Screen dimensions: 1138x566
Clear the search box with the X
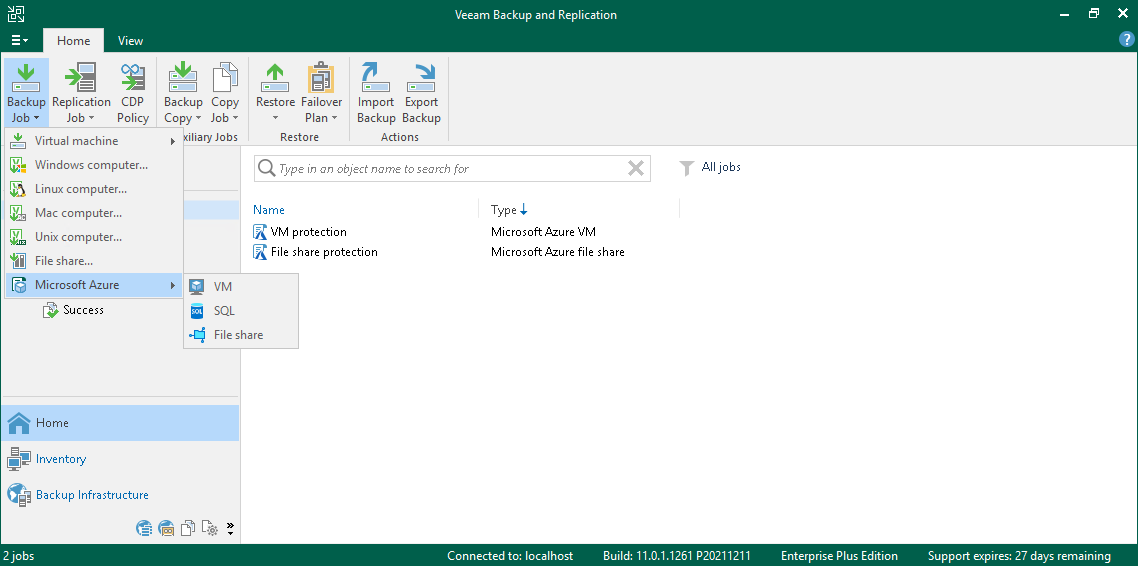coord(635,168)
